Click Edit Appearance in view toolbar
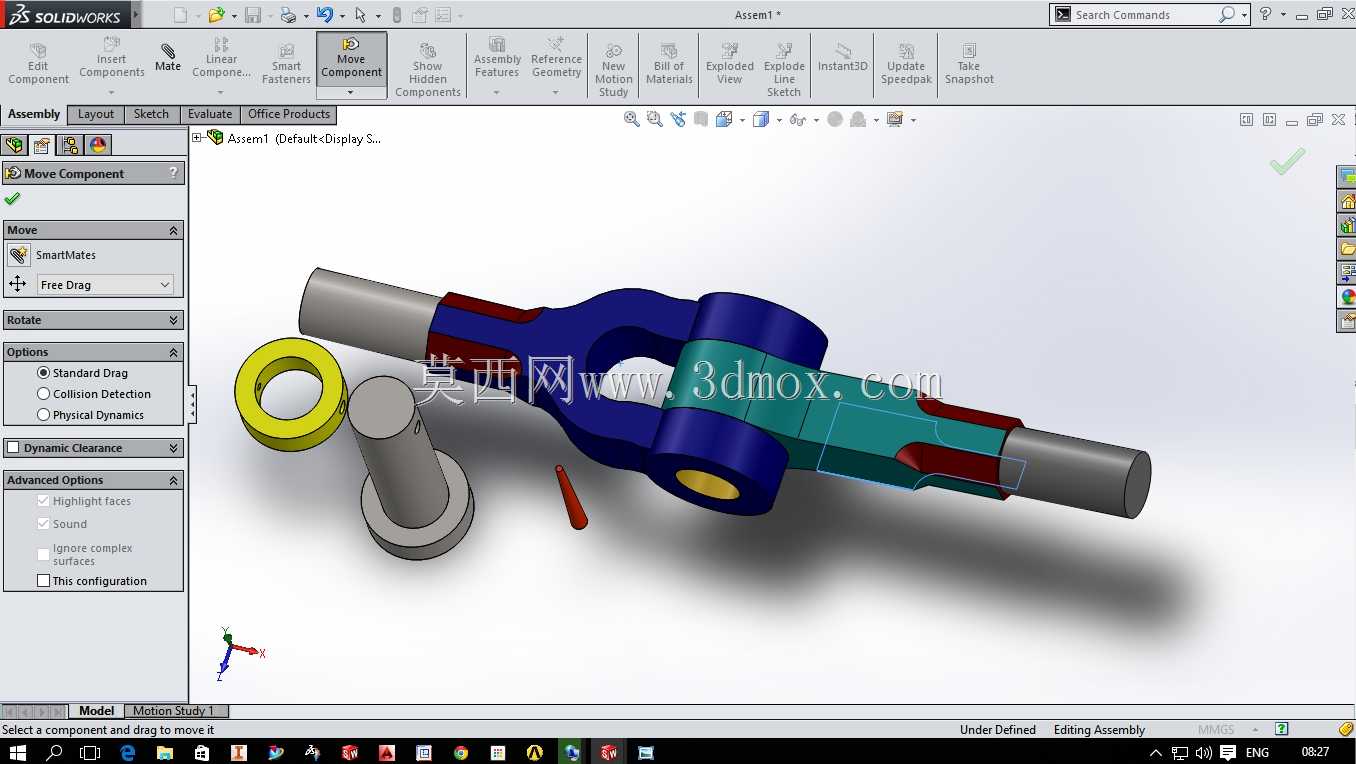 point(835,119)
